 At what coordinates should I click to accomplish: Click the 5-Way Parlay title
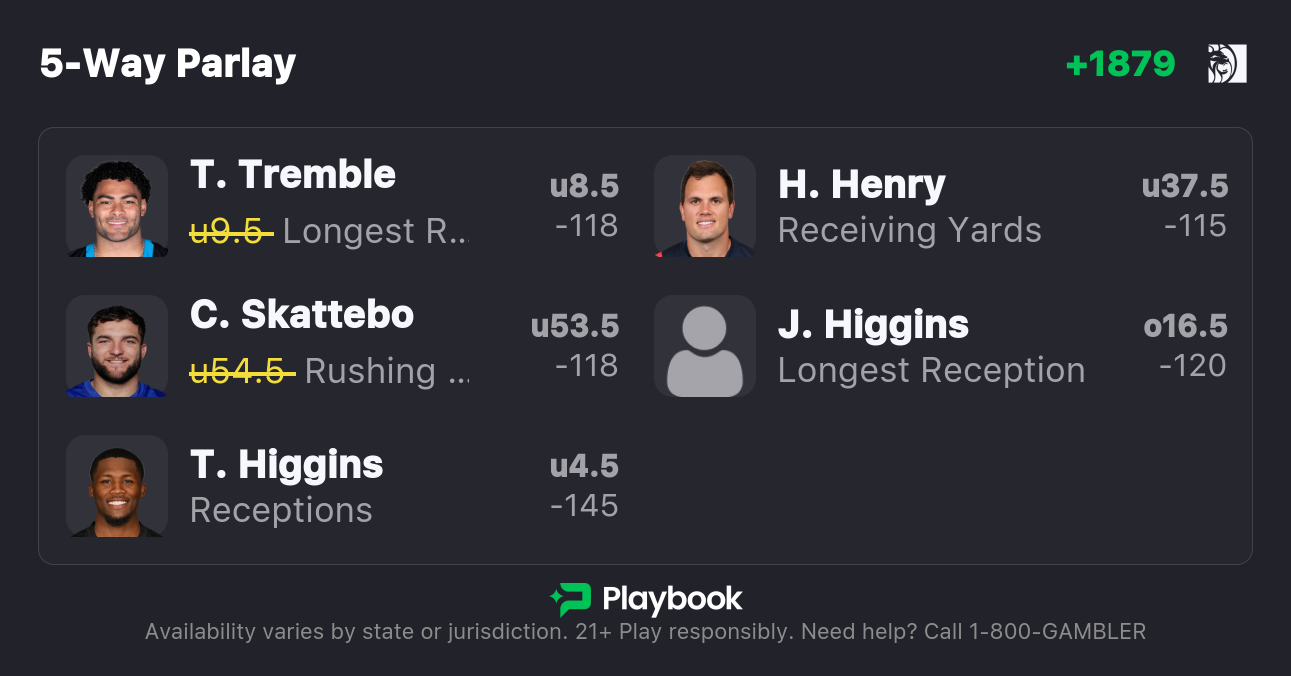pos(168,64)
